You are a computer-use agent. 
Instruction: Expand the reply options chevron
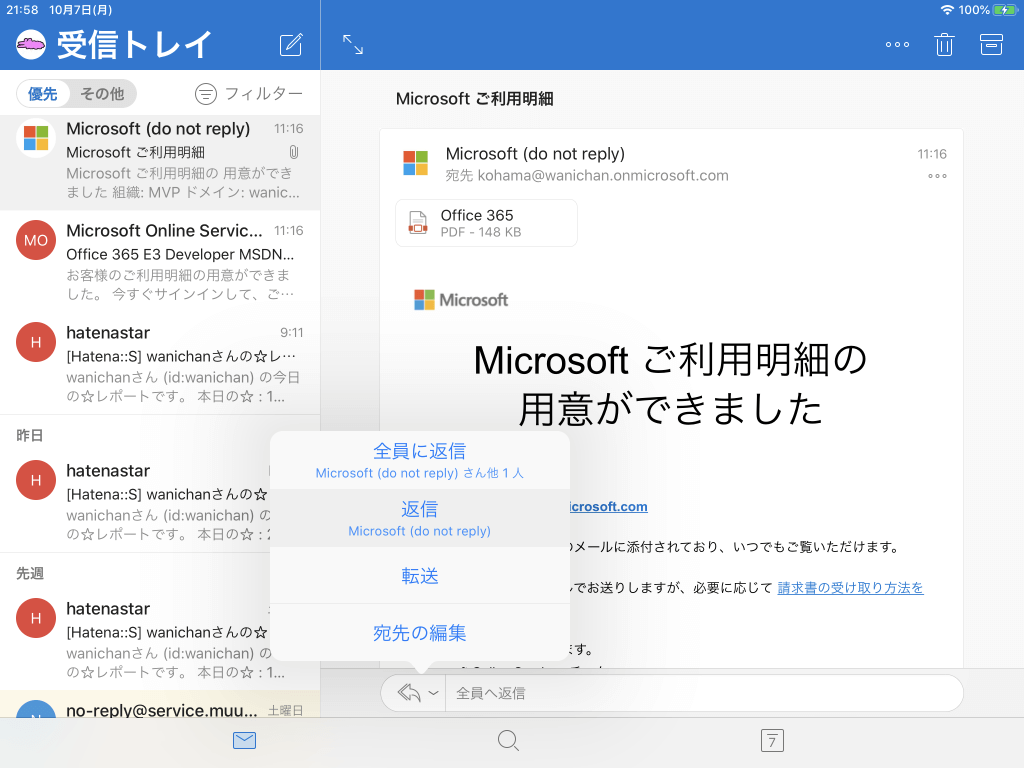[433, 693]
